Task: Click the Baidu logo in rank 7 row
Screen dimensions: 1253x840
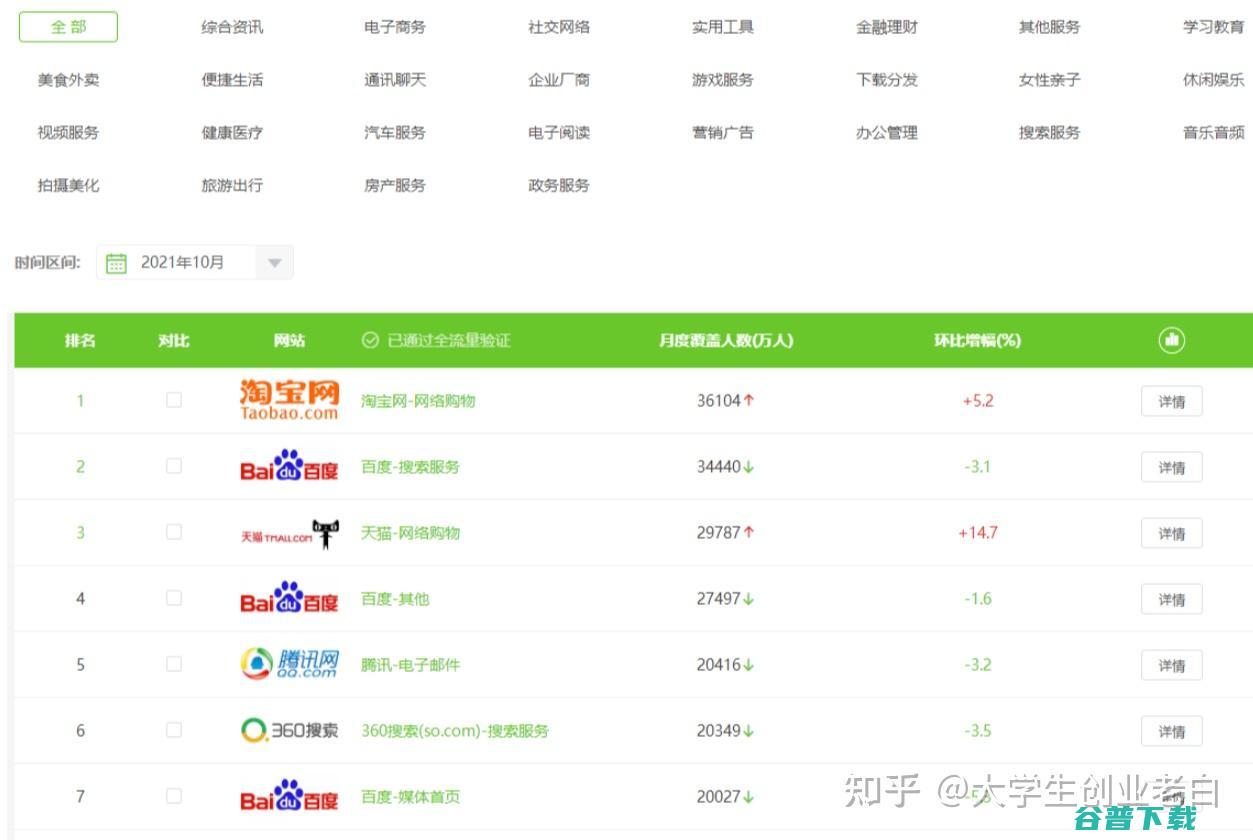Action: [x=288, y=796]
